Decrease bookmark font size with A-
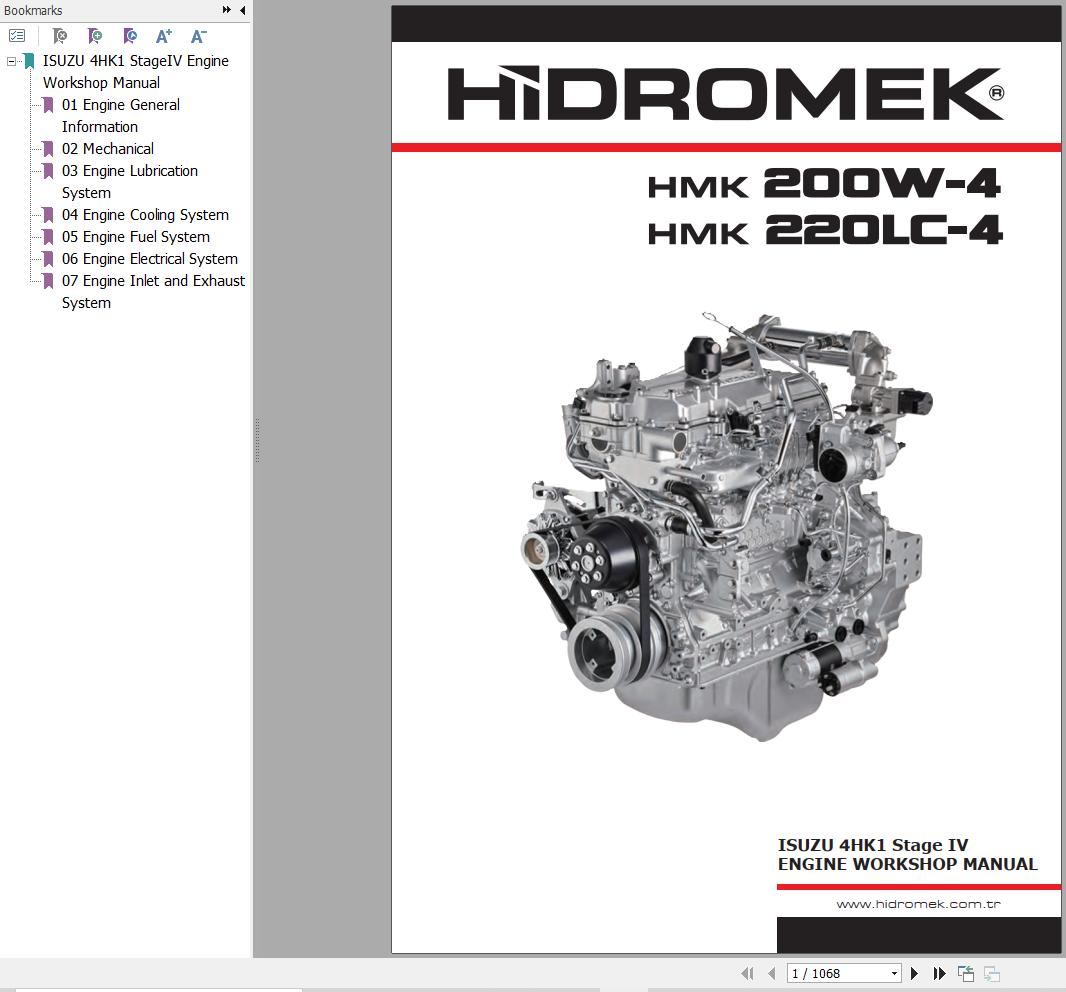 pyautogui.click(x=198, y=36)
